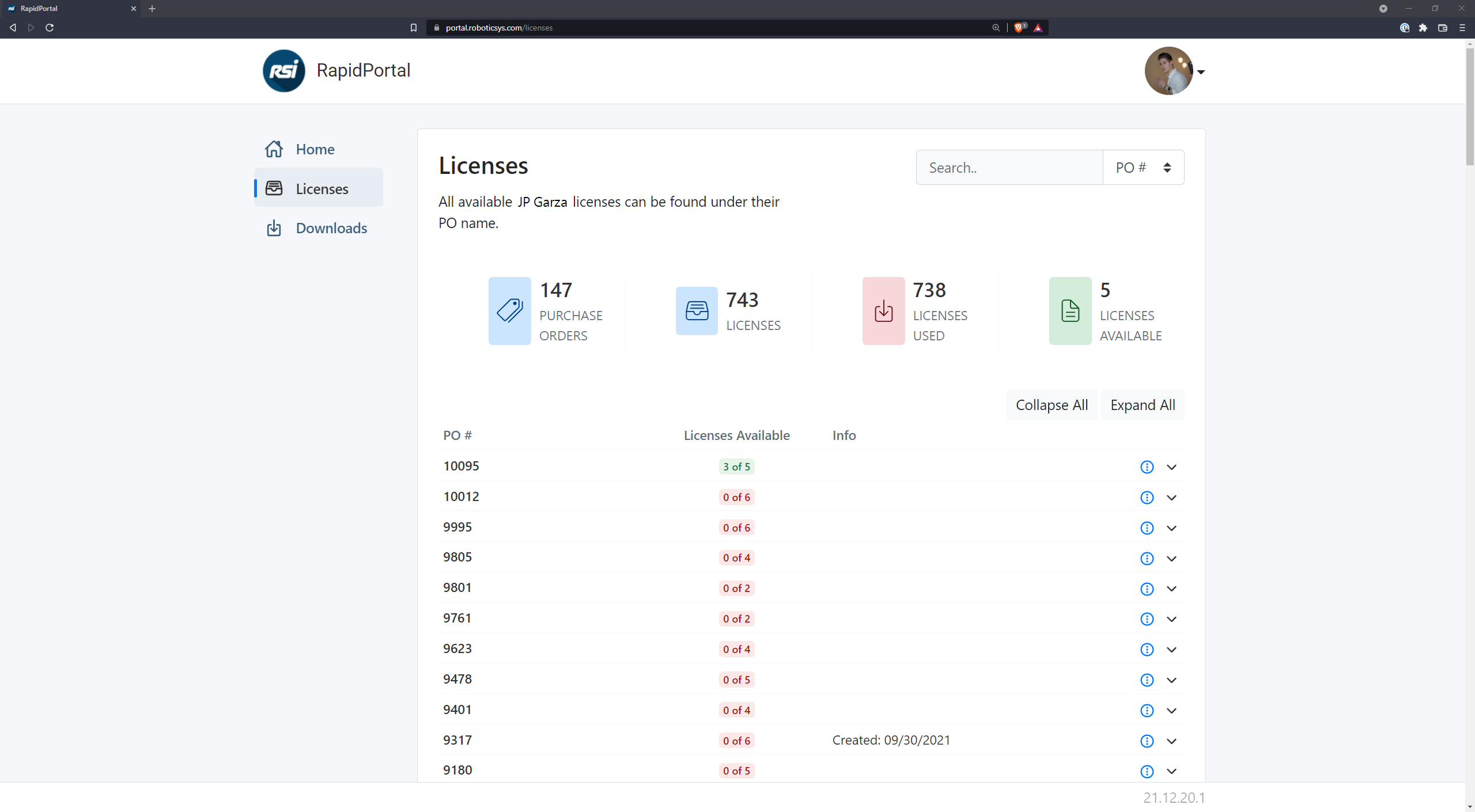Screen dimensions: 1475x812
Task: Click the info icon for PO 10095
Action: [1146, 466]
